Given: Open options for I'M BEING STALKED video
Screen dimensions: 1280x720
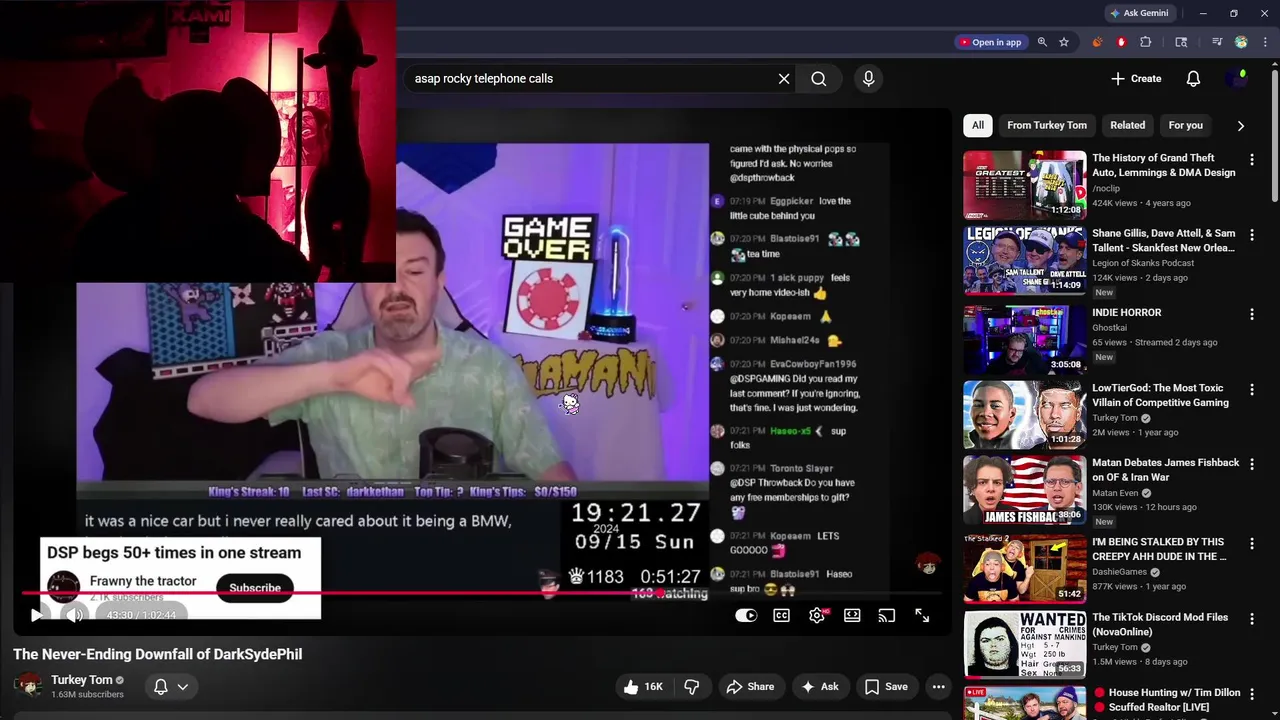Looking at the screenshot, I should (1252, 544).
